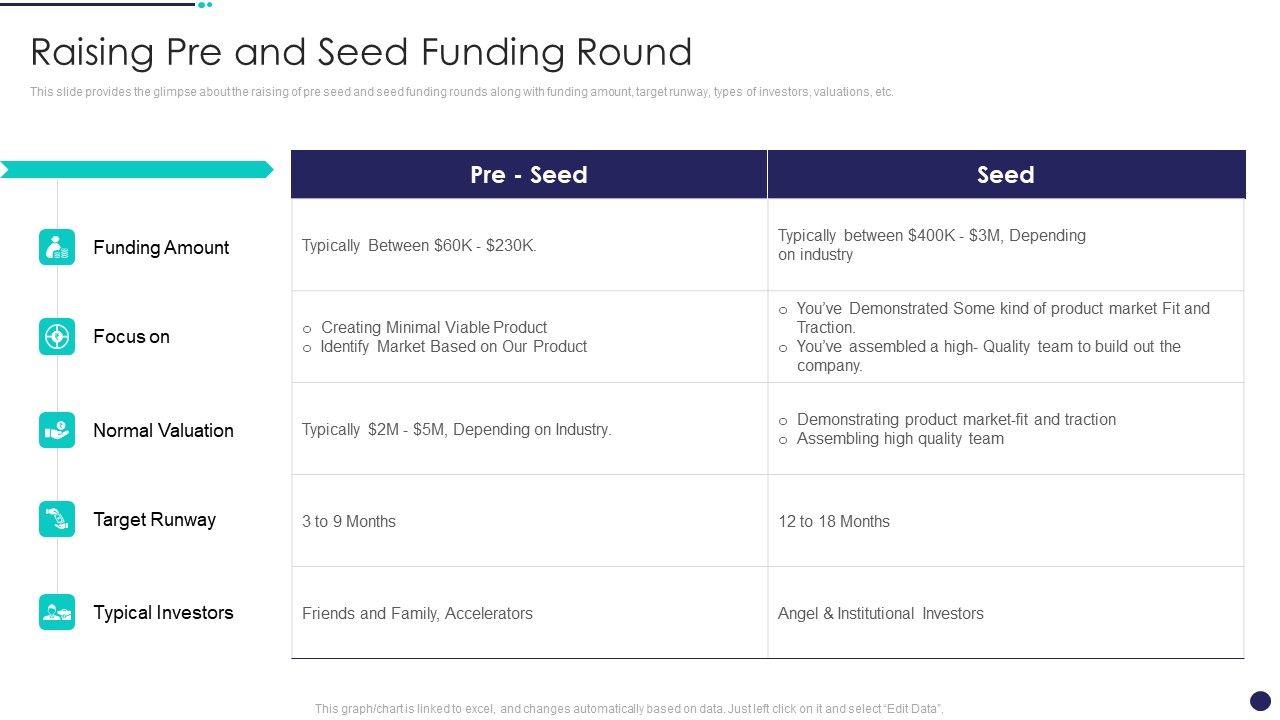Click the Target Runway icon
The width and height of the screenshot is (1280, 720).
(x=57, y=519)
